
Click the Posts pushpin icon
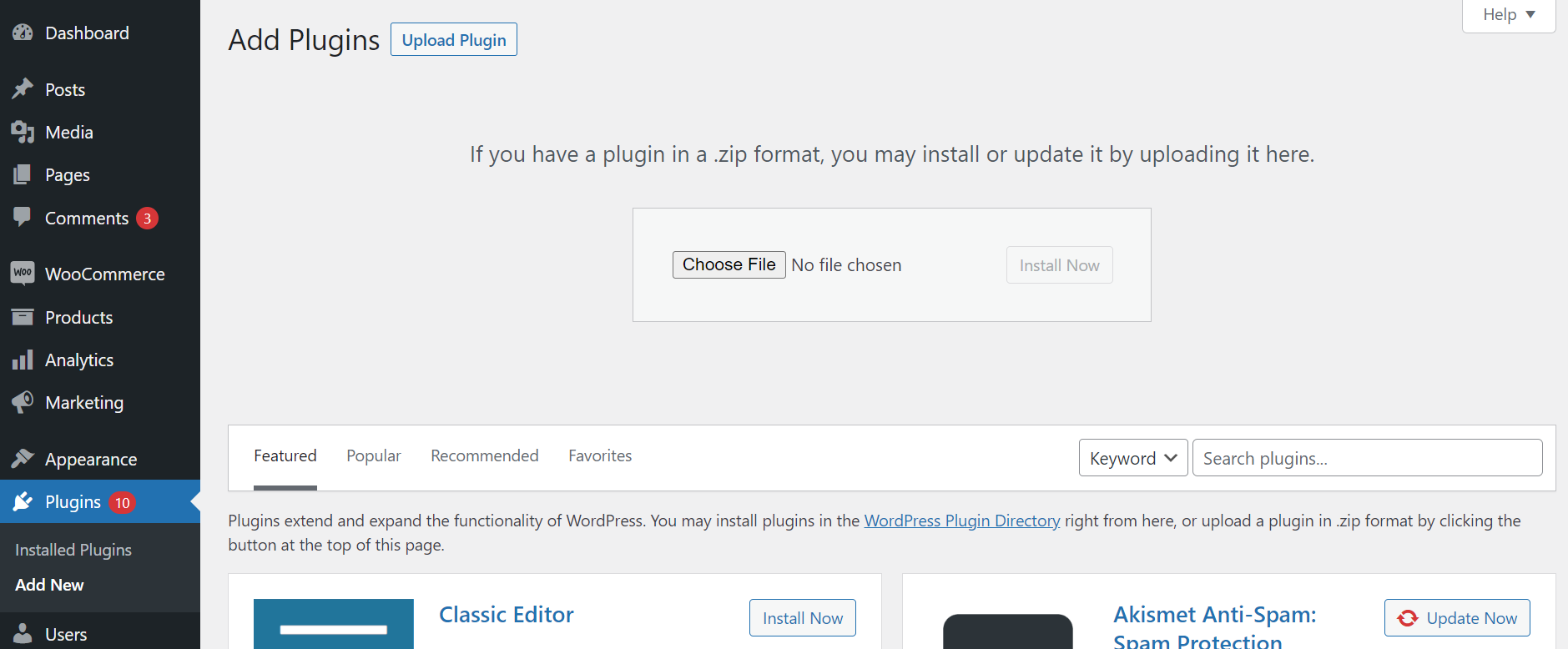[23, 89]
